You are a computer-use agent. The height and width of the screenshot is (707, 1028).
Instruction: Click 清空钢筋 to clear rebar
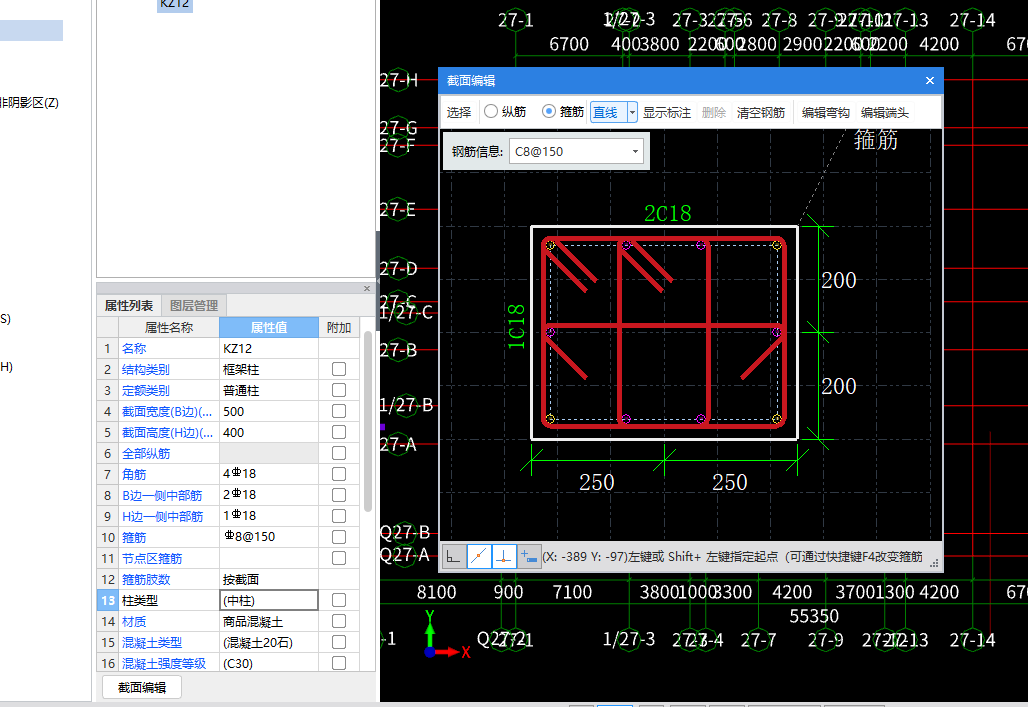(x=761, y=112)
